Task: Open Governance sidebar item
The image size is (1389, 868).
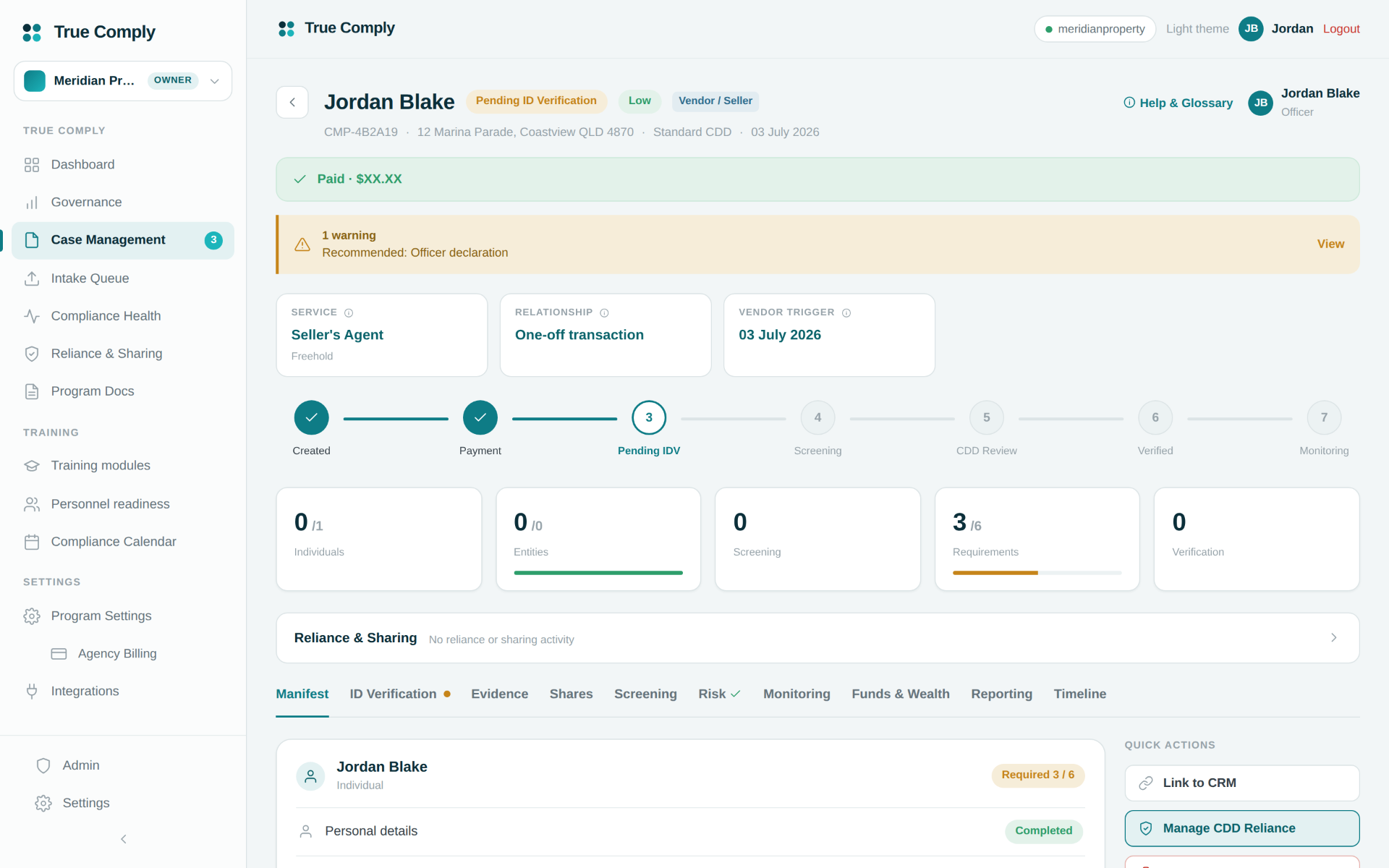Action: 123,203
